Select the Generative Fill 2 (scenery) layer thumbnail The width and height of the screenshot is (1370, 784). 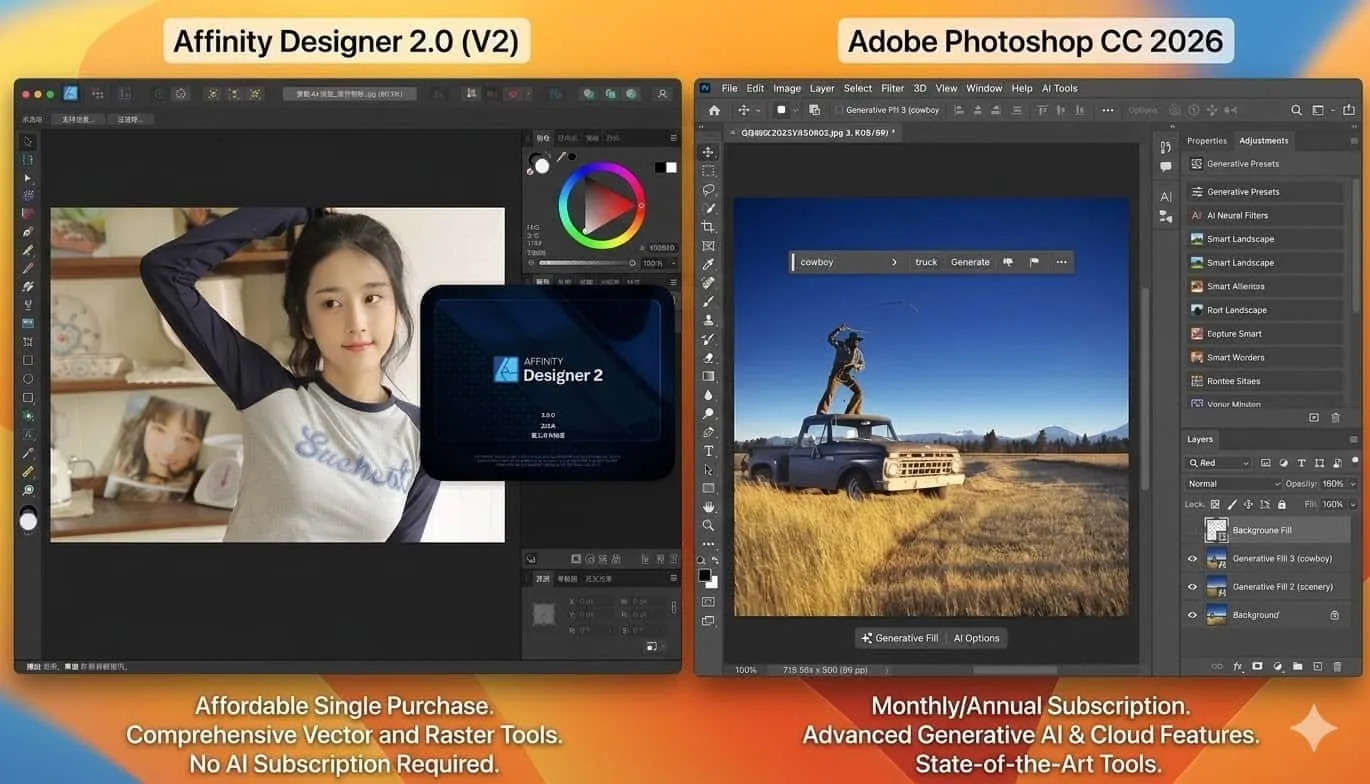(1218, 587)
